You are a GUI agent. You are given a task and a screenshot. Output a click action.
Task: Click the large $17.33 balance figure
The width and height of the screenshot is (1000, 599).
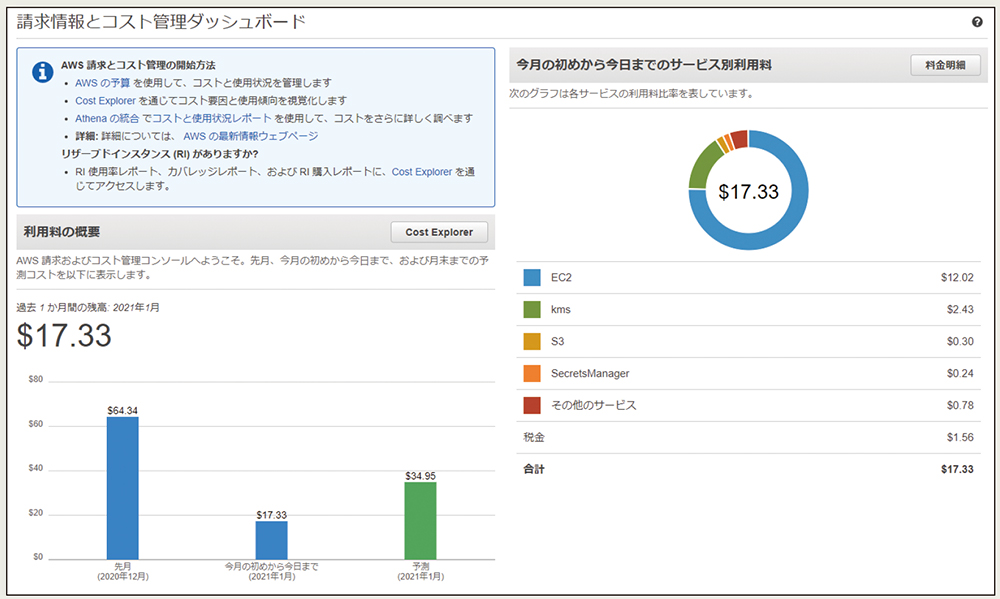pyautogui.click(x=64, y=336)
